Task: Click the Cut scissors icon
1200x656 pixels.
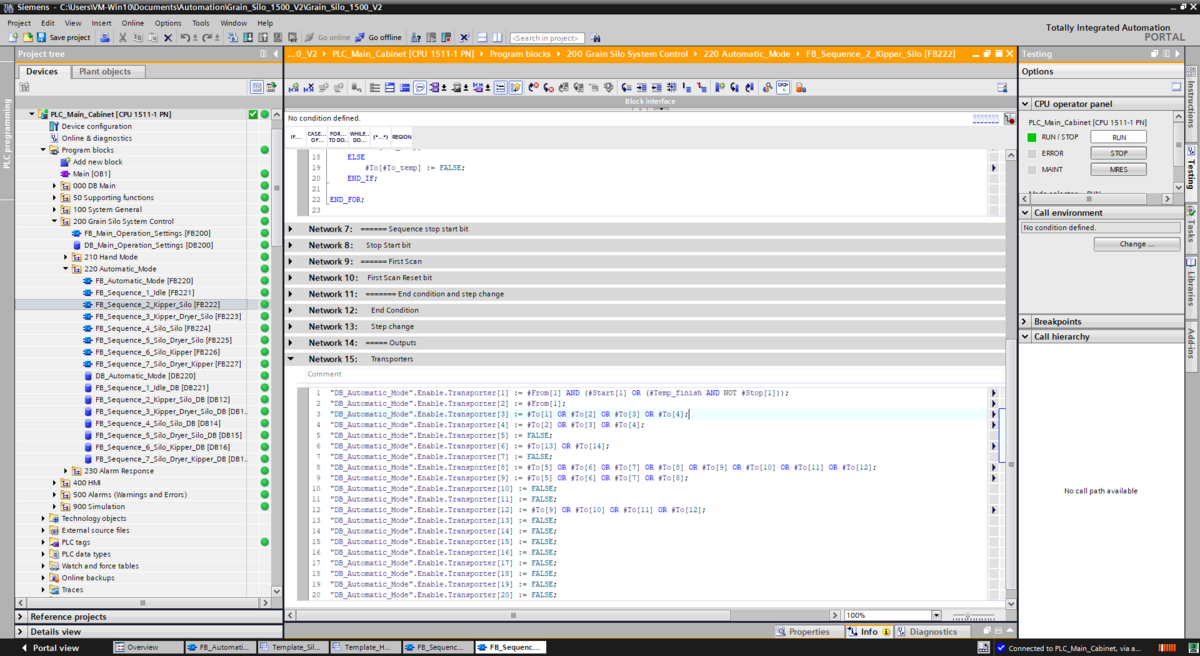Action: click(x=123, y=38)
